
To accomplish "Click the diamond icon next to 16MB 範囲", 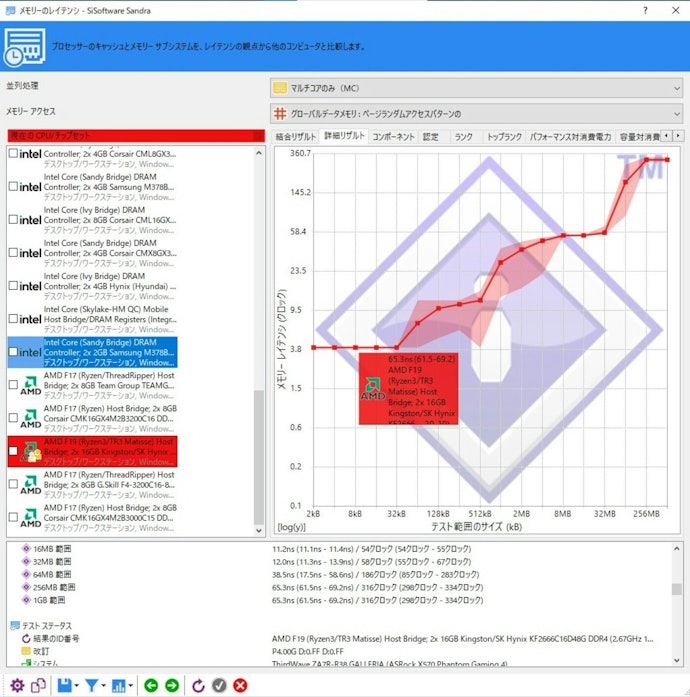I will [x=26, y=549].
